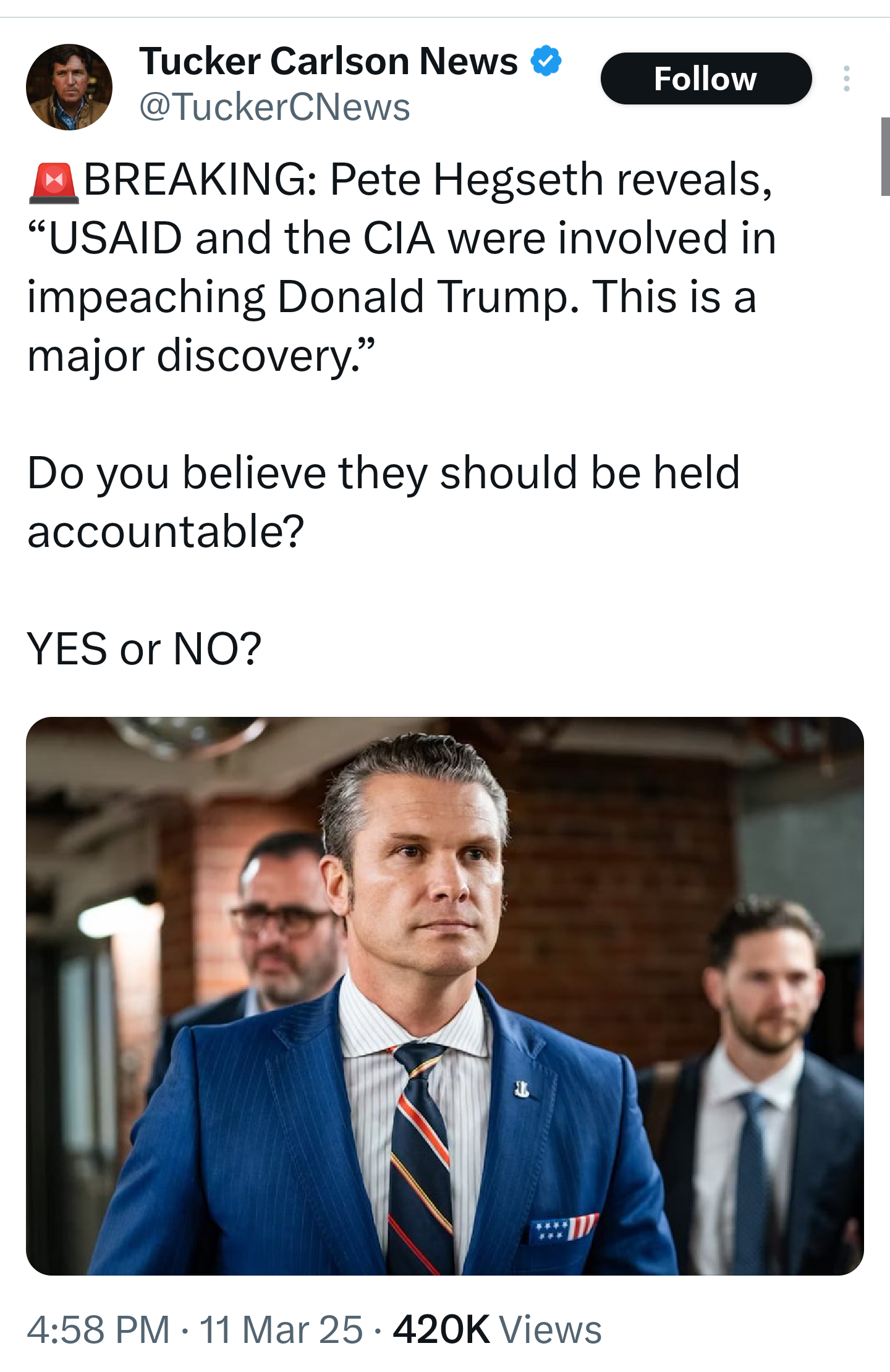Viewport: 890px width, 1372px height.
Task: Click the blue verified checkmark badge
Action: tap(546, 61)
